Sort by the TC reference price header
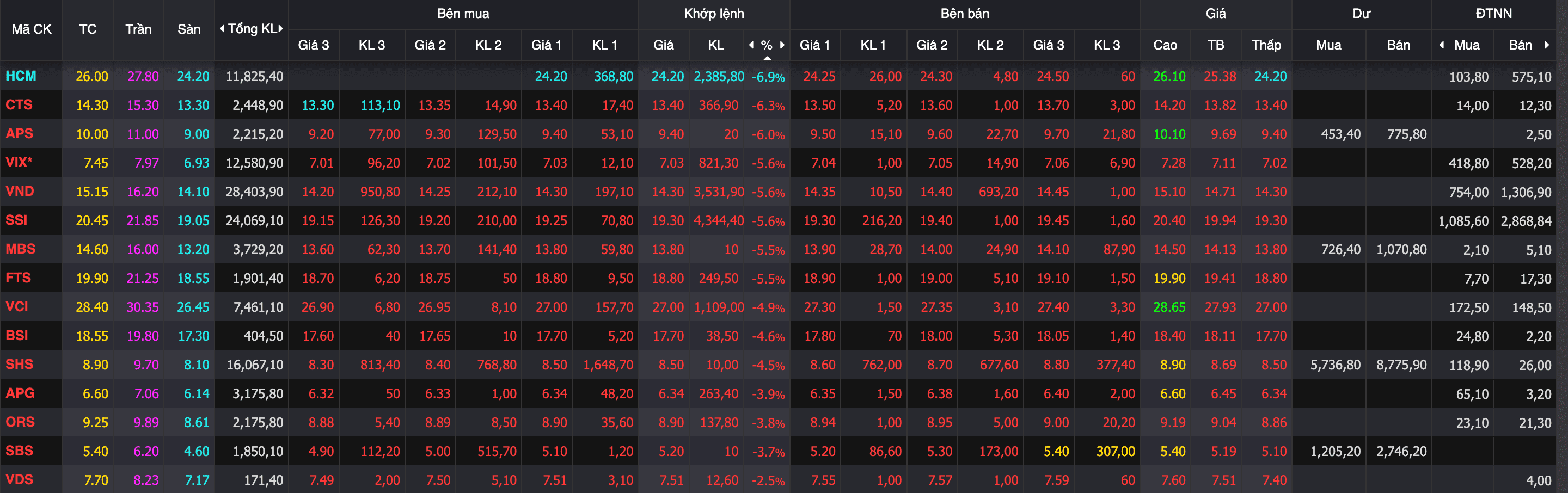 88,29
